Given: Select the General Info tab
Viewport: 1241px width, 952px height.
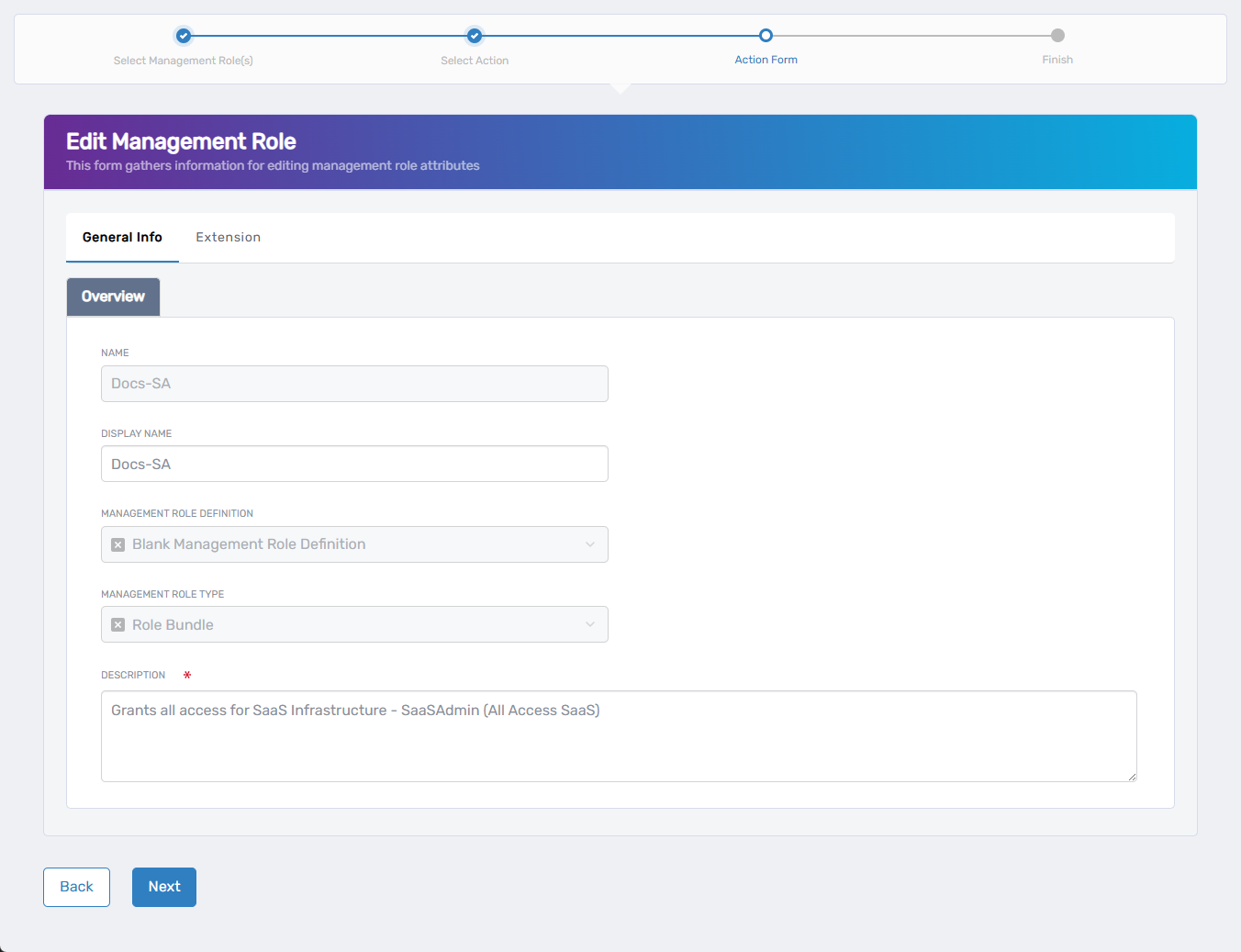Looking at the screenshot, I should 121,237.
